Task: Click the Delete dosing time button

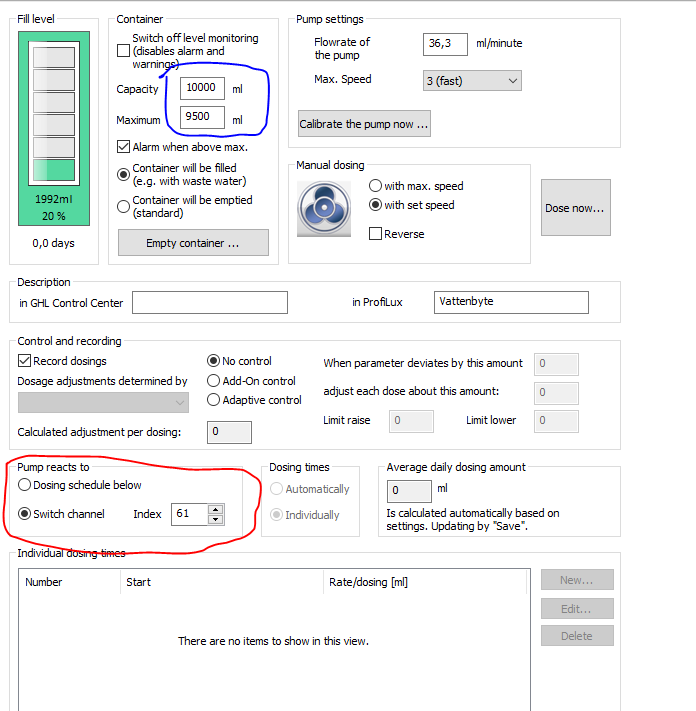Action: (577, 636)
